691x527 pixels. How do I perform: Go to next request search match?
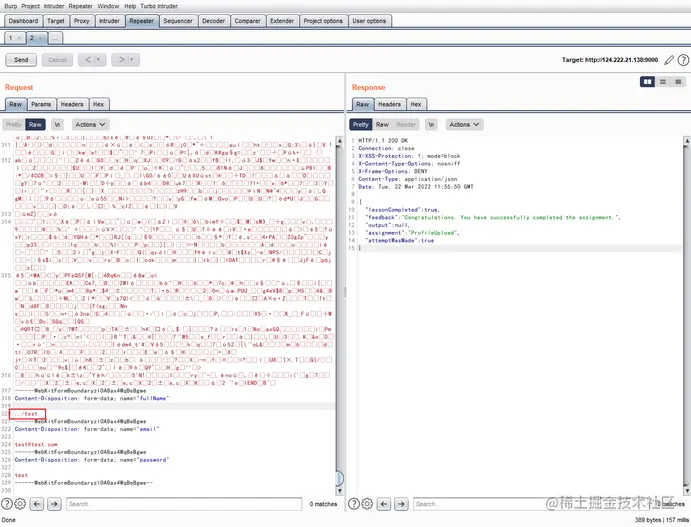(x=54, y=504)
